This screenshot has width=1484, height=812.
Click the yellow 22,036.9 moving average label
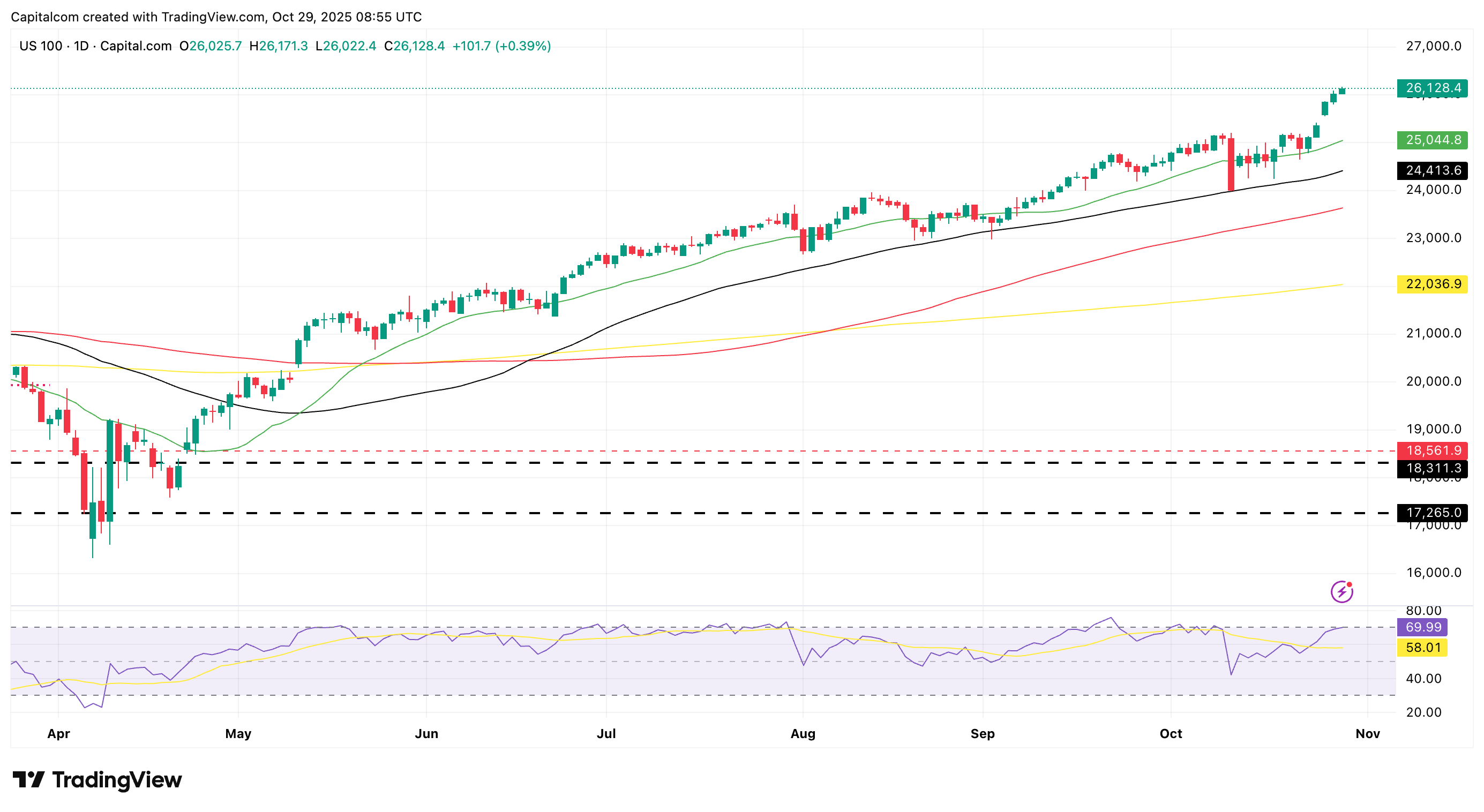1432,284
